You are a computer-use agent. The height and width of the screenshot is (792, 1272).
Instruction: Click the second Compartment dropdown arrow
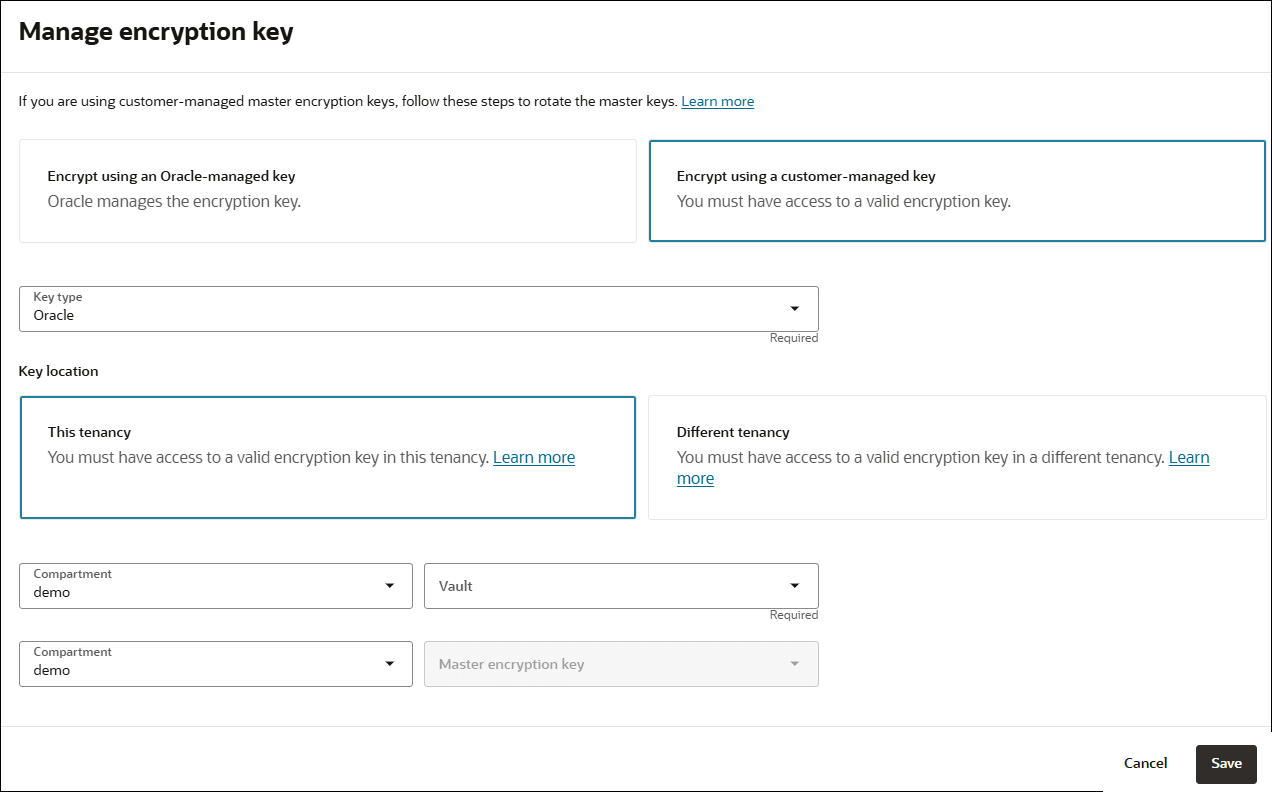[x=389, y=663]
